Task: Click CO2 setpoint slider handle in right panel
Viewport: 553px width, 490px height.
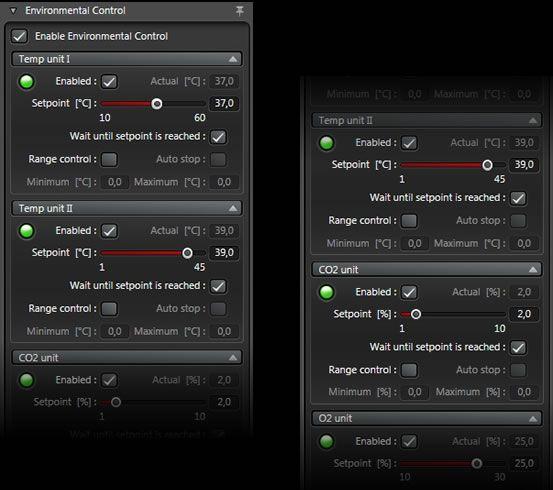Action: click(416, 314)
